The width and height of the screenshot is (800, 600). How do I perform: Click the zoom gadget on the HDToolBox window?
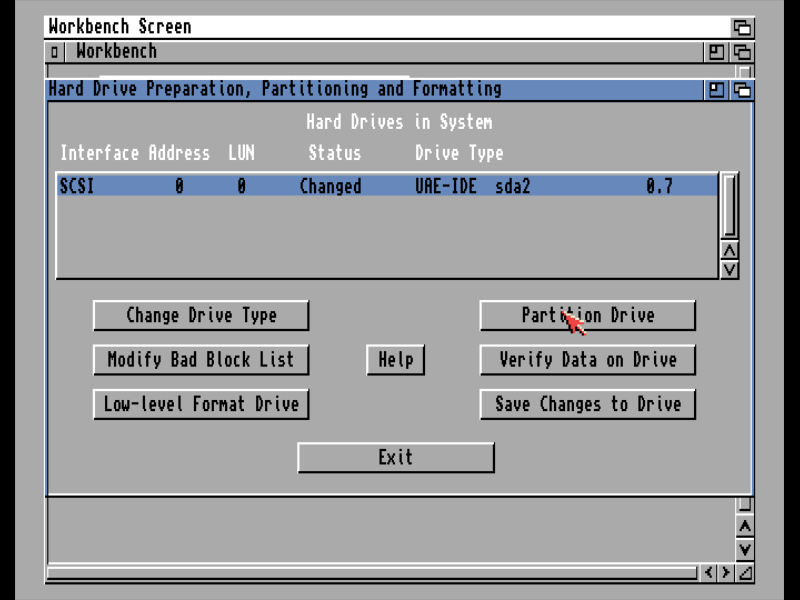click(x=715, y=89)
